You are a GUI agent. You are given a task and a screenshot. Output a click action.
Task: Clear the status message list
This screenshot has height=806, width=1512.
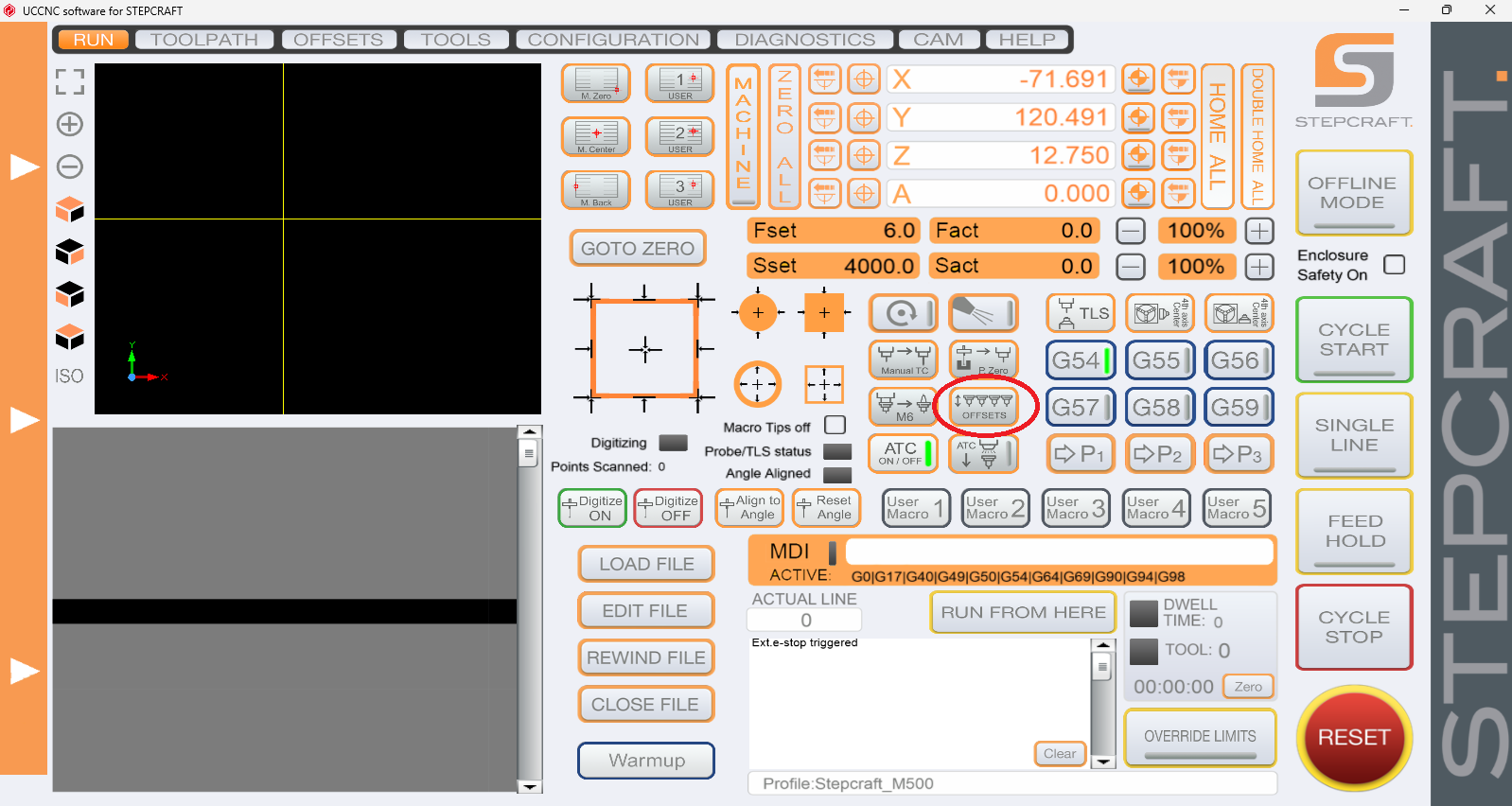click(1060, 754)
